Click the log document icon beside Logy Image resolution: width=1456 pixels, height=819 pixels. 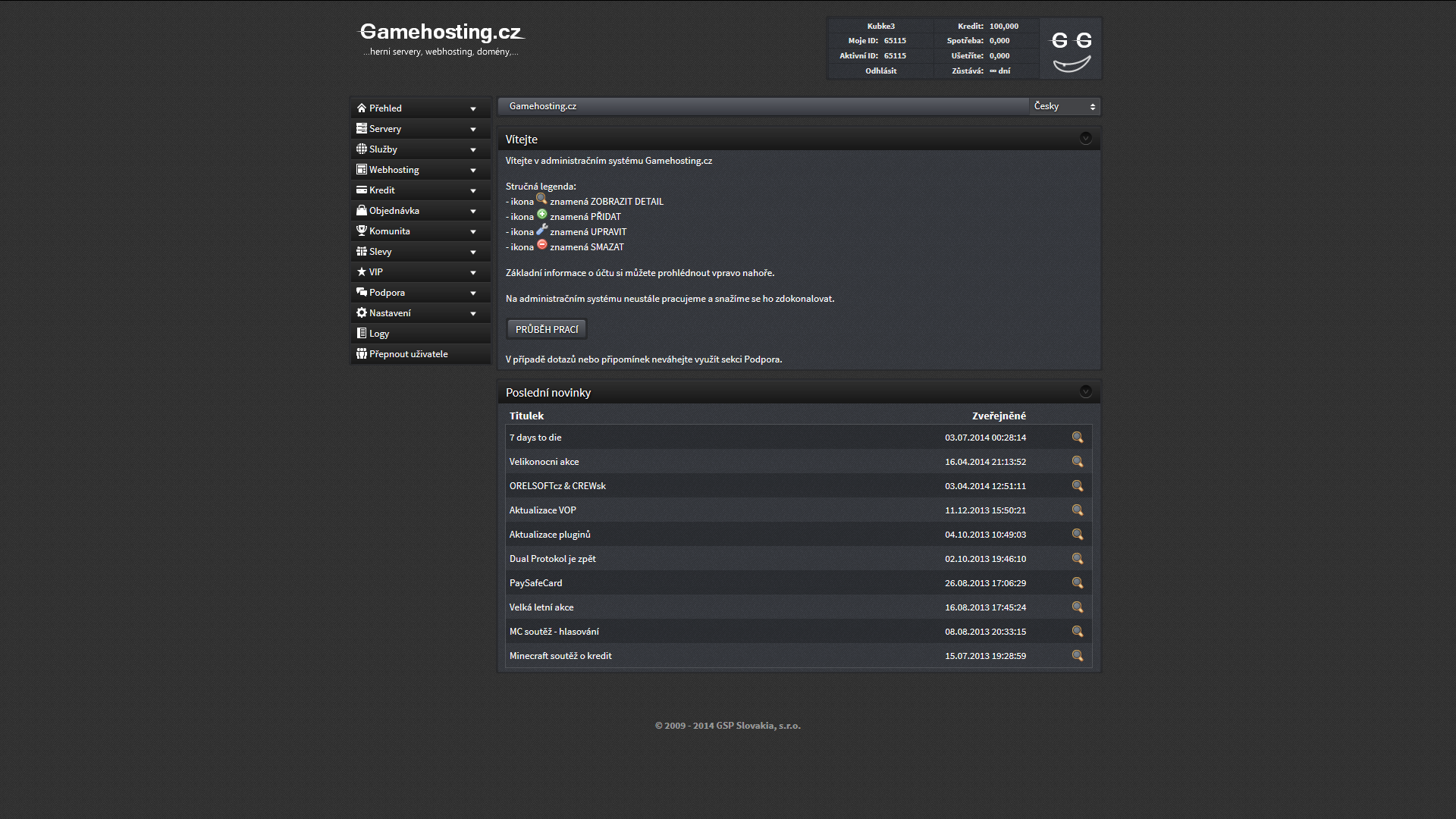[362, 333]
